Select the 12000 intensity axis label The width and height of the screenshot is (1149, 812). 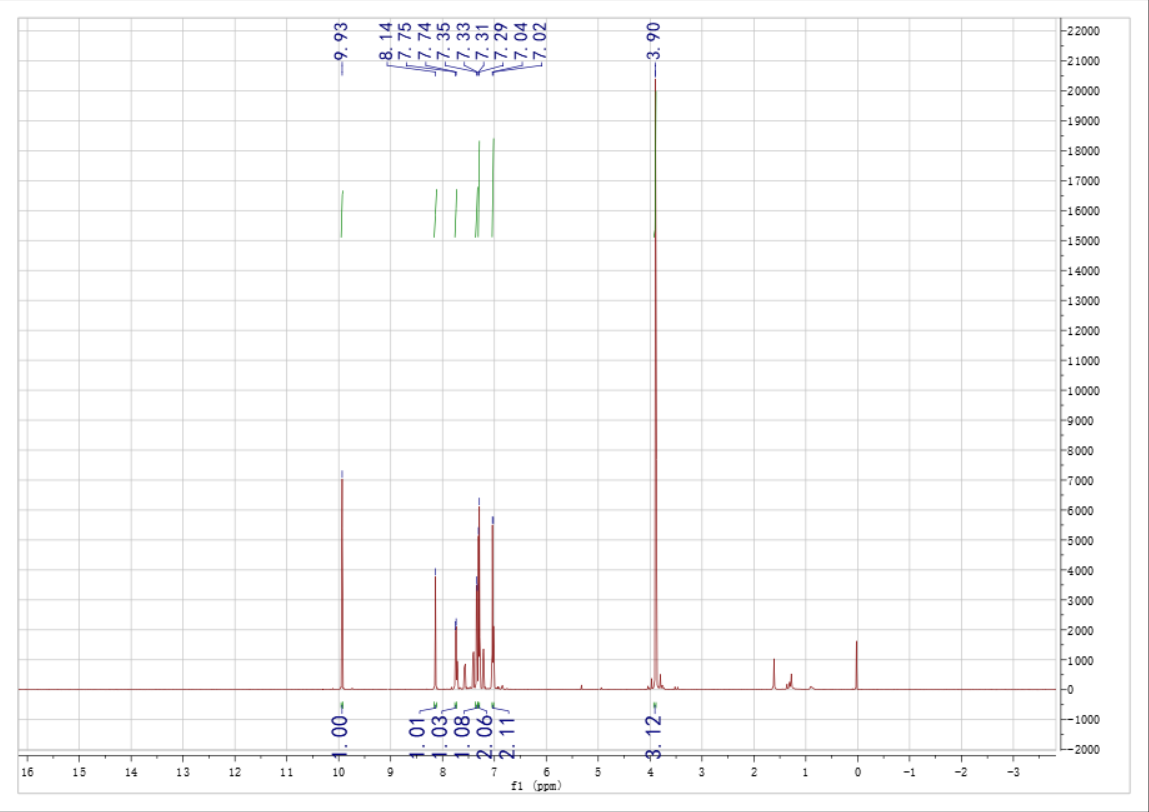point(1084,331)
